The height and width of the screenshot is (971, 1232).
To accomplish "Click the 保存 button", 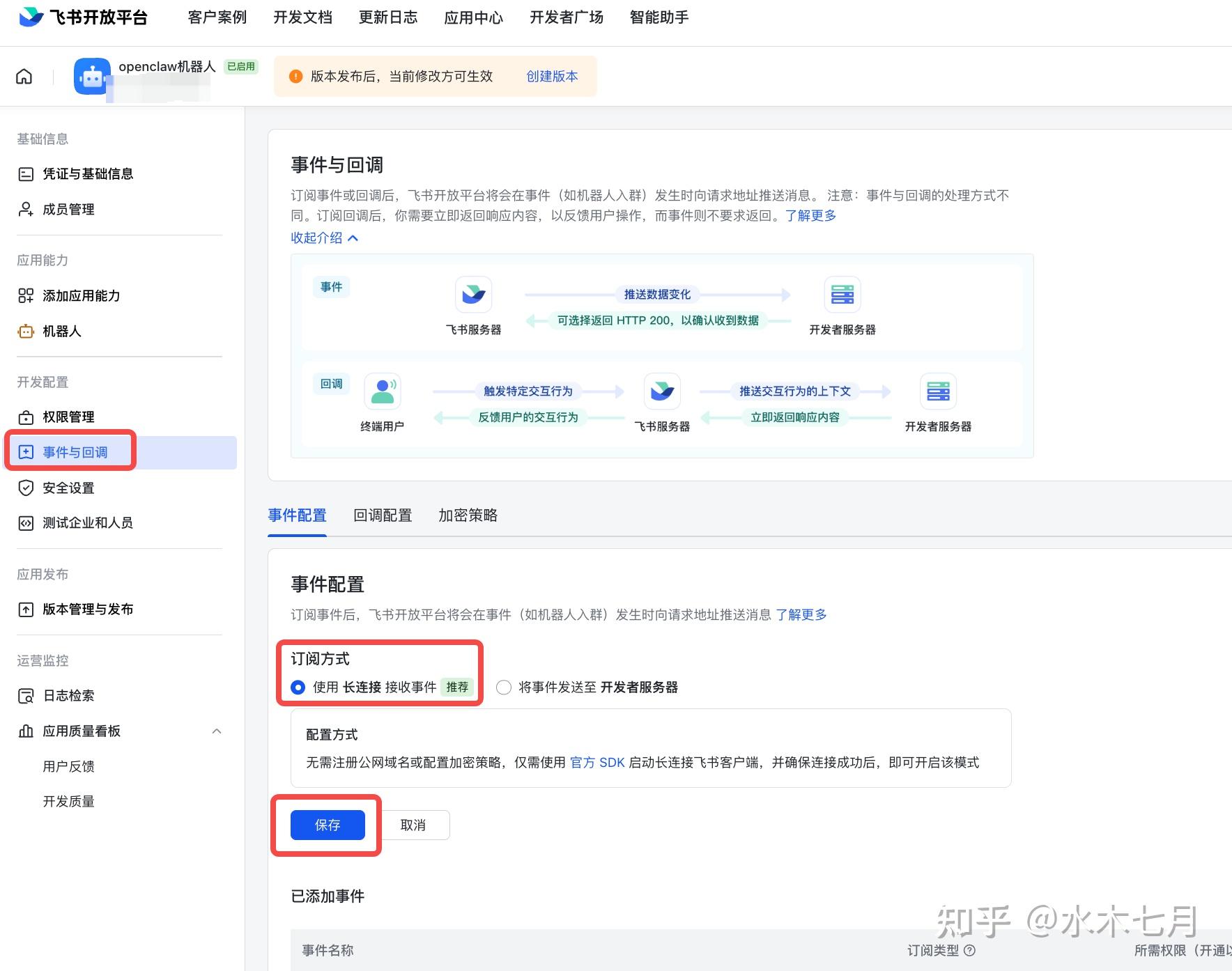I will click(328, 825).
